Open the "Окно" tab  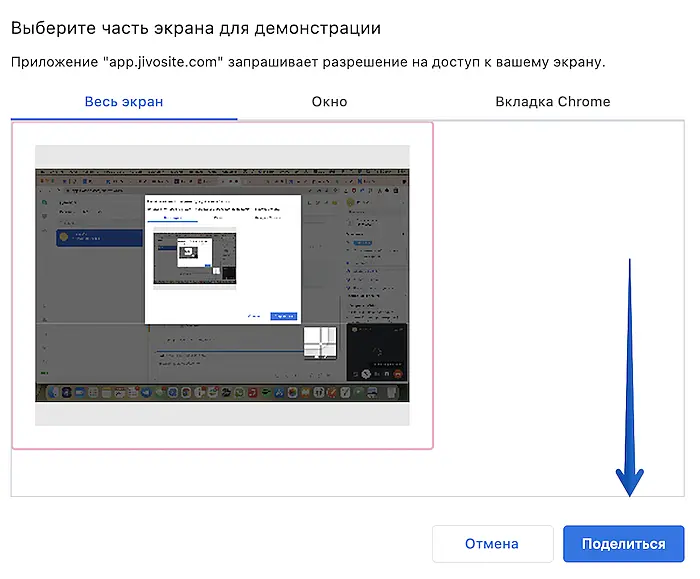(x=329, y=102)
